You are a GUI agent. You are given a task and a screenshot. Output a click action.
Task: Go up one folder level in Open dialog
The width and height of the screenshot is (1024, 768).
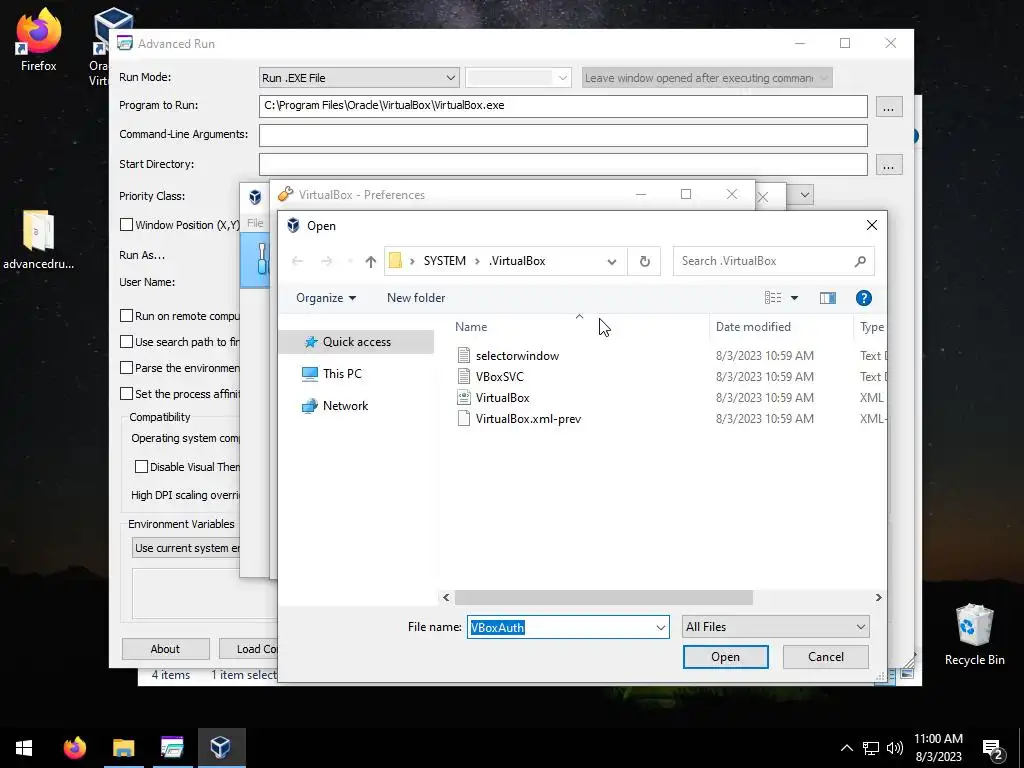pyautogui.click(x=370, y=261)
